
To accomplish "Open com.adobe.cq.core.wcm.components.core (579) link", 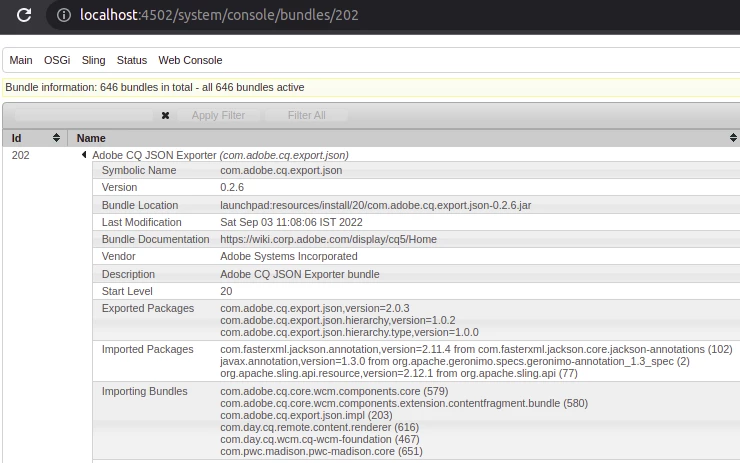I will [x=334, y=391].
